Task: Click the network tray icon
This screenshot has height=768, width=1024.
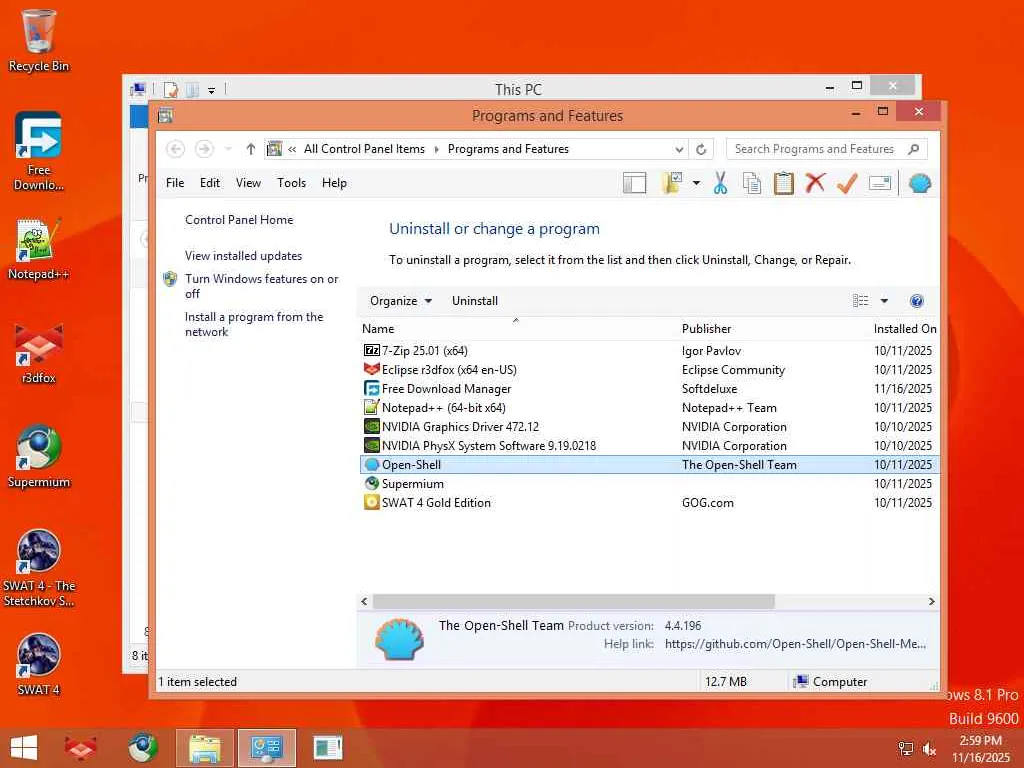Action: (905, 749)
